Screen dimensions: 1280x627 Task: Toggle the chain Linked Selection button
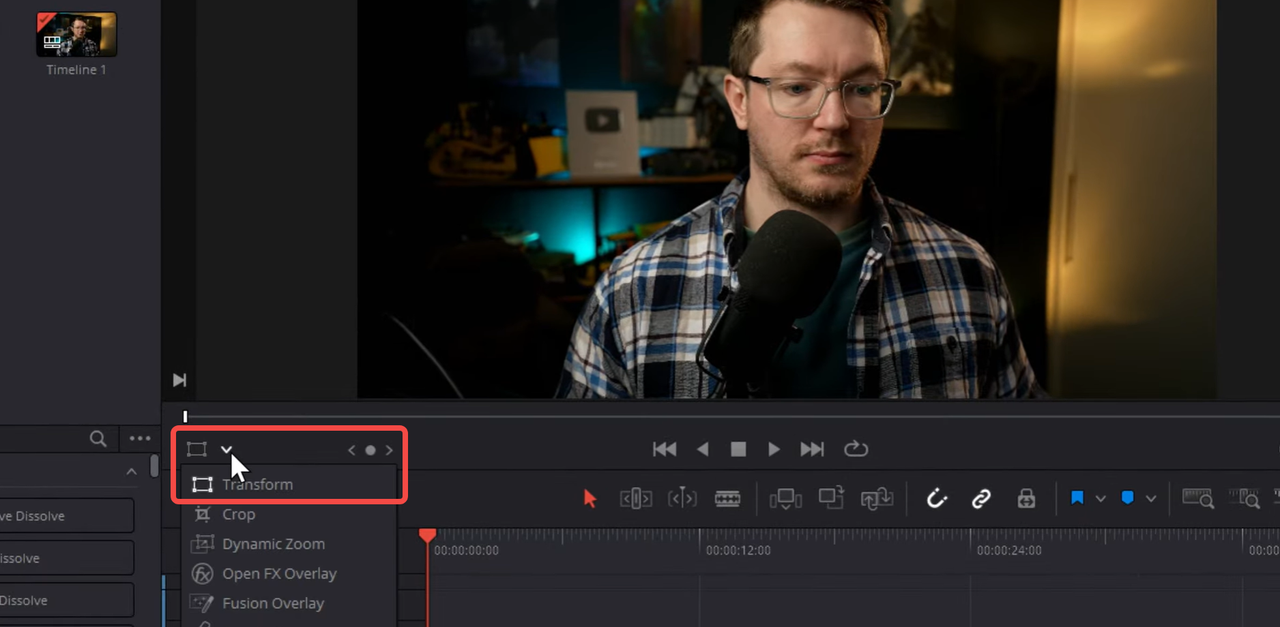[981, 498]
